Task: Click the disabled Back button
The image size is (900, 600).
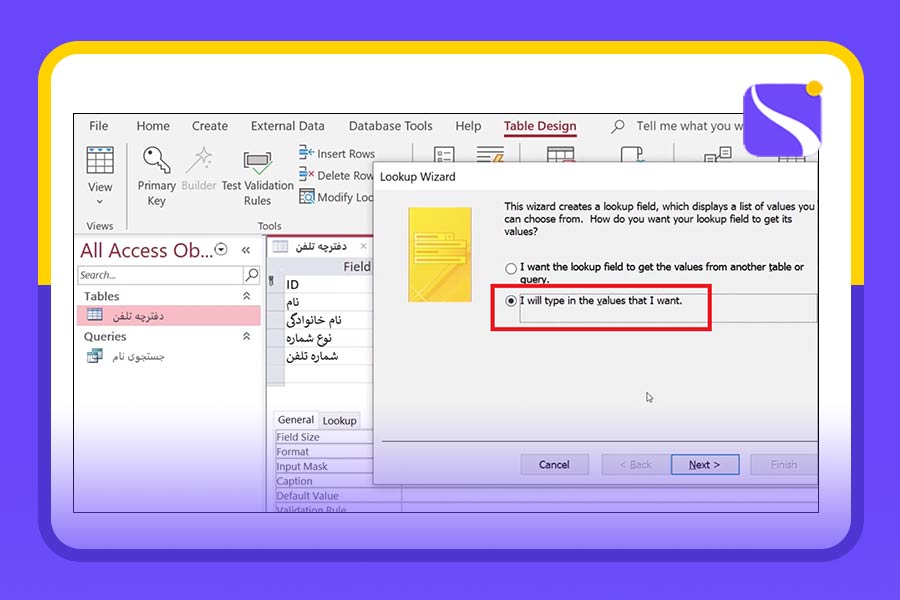Action: (636, 464)
